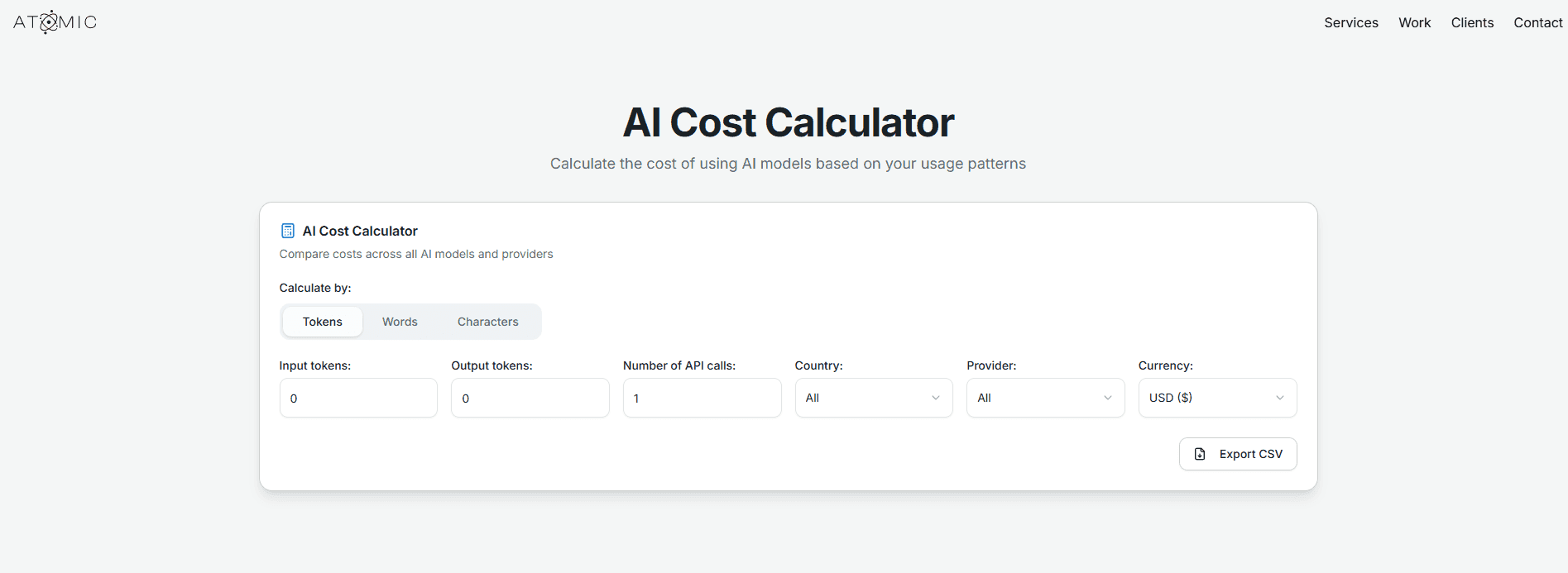This screenshot has width=1568, height=573.
Task: Go to the Work navigation item
Action: point(1414,23)
